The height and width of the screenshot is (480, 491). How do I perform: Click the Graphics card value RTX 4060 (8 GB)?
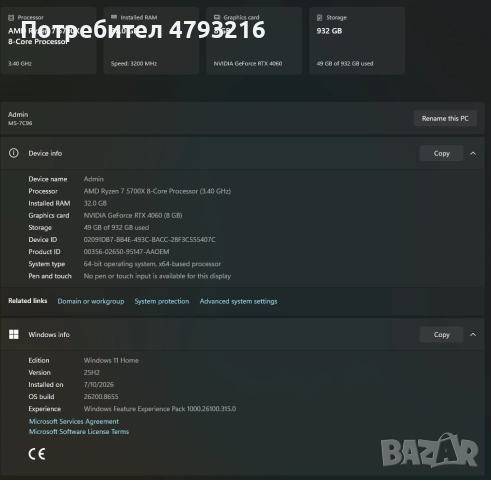pyautogui.click(x=133, y=215)
